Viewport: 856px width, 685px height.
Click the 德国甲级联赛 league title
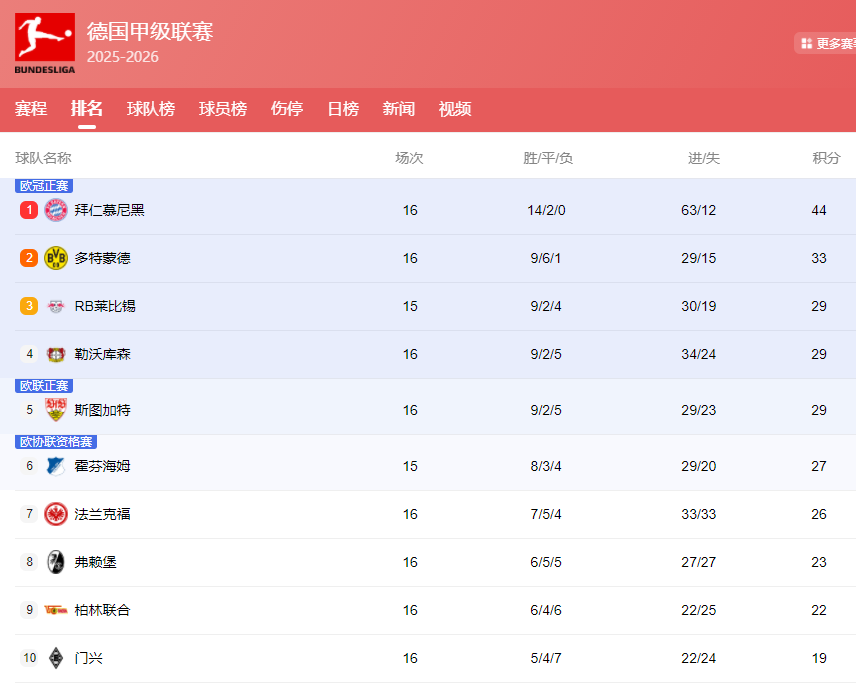point(150,31)
